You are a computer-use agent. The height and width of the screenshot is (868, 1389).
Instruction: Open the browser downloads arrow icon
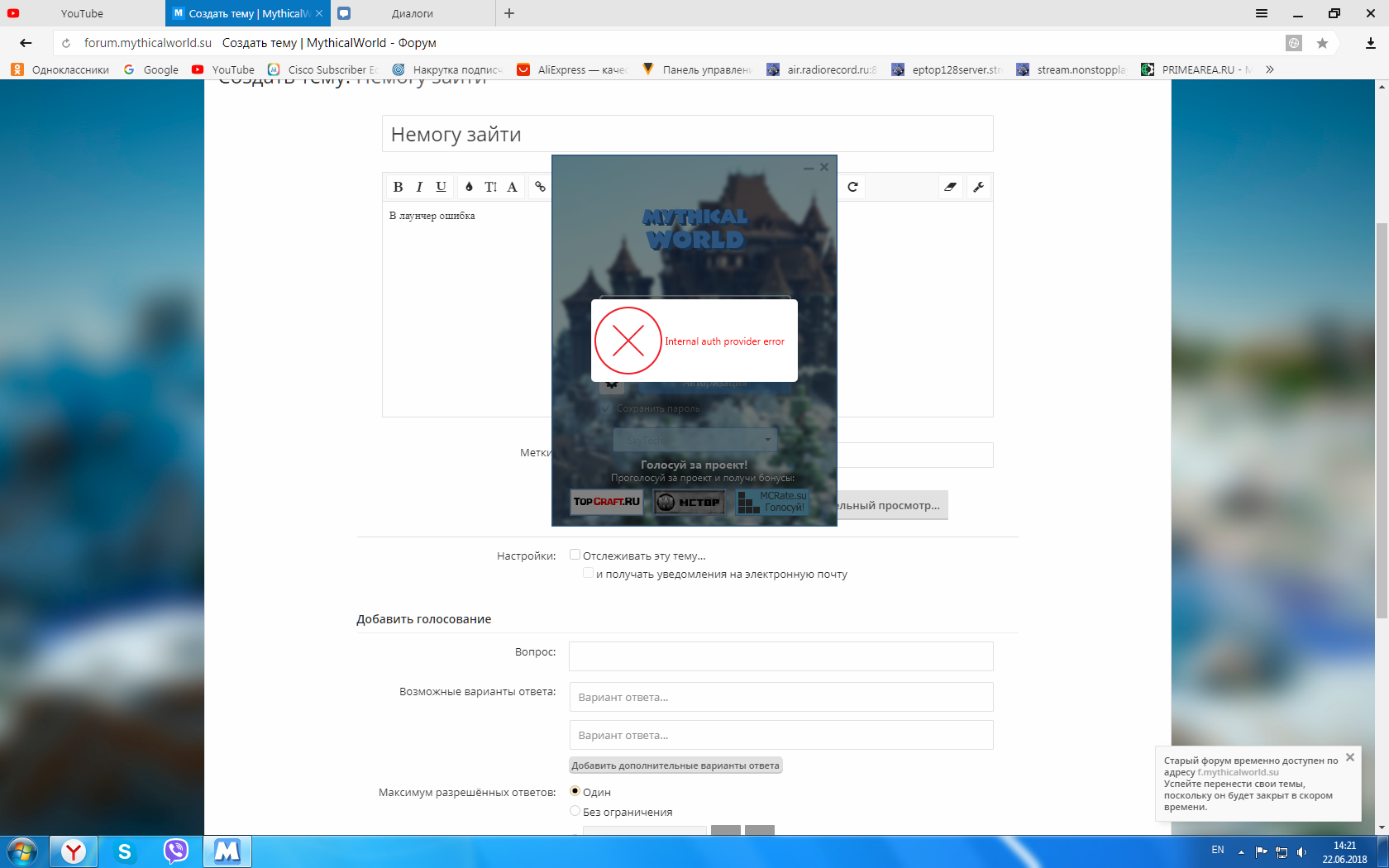point(1370,43)
